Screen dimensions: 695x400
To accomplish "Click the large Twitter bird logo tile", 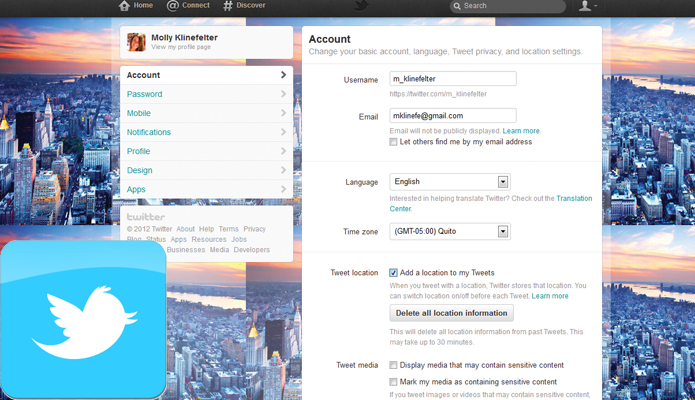I will click(83, 319).
